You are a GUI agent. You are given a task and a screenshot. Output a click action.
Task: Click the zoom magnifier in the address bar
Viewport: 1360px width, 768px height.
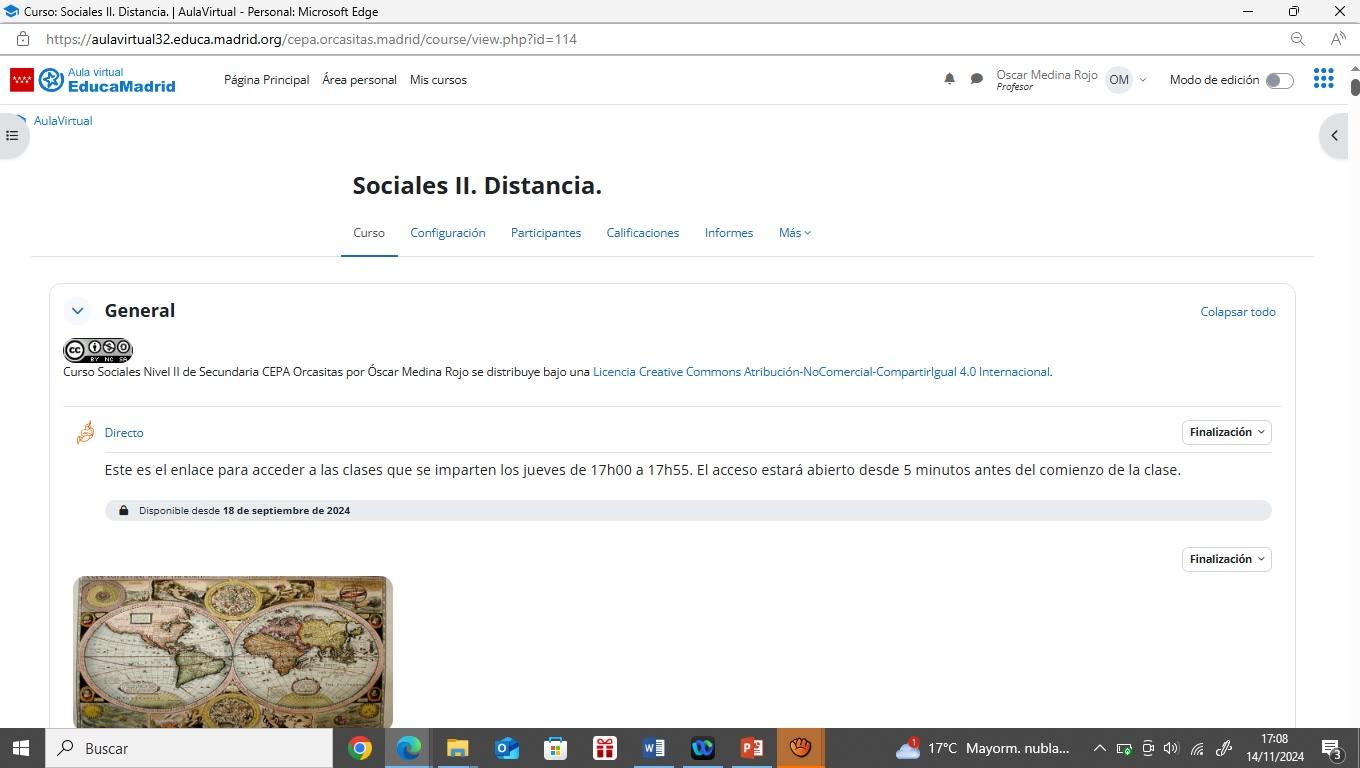click(1297, 39)
